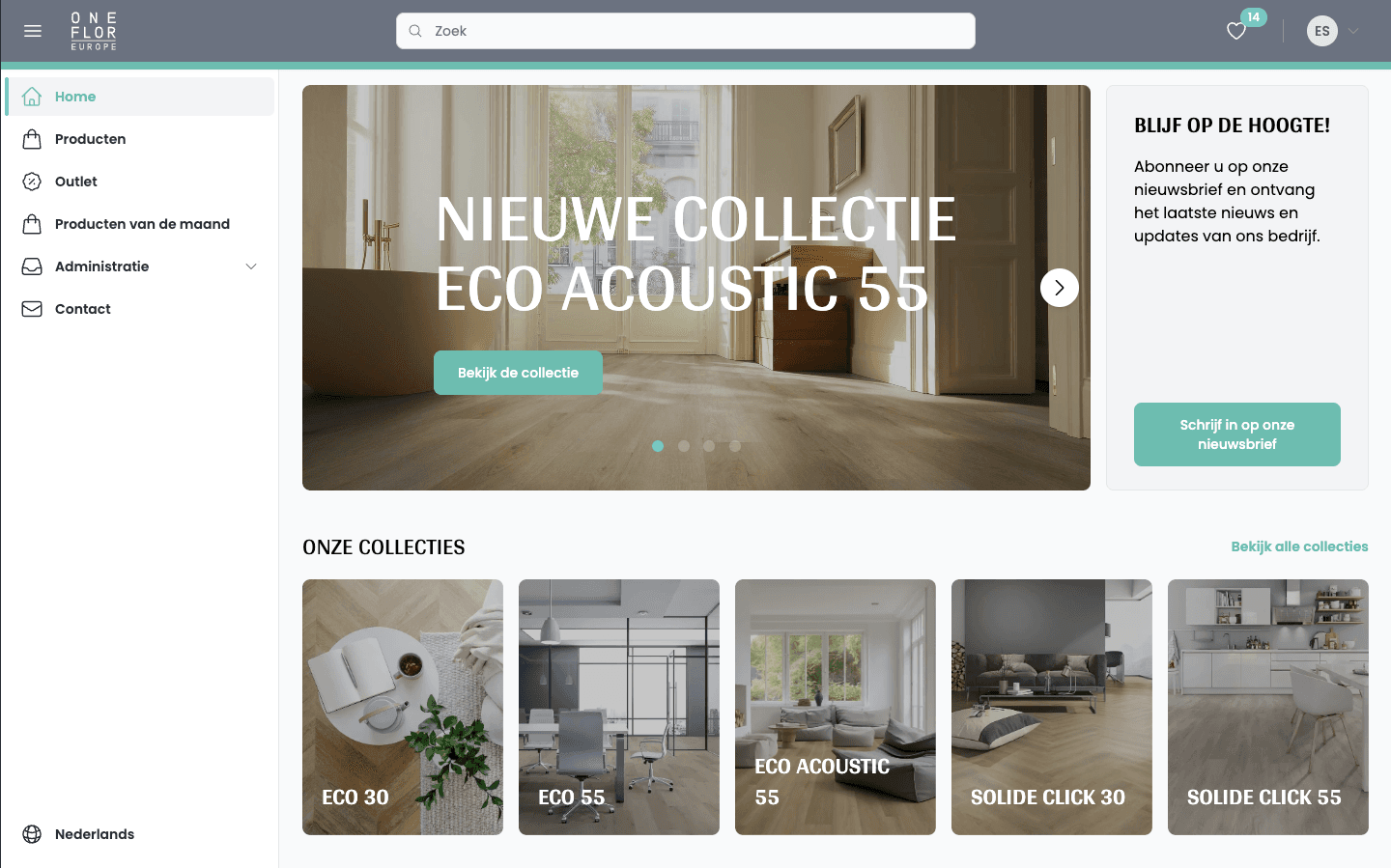
Task: Select the second carousel slide dot
Action: click(x=684, y=446)
